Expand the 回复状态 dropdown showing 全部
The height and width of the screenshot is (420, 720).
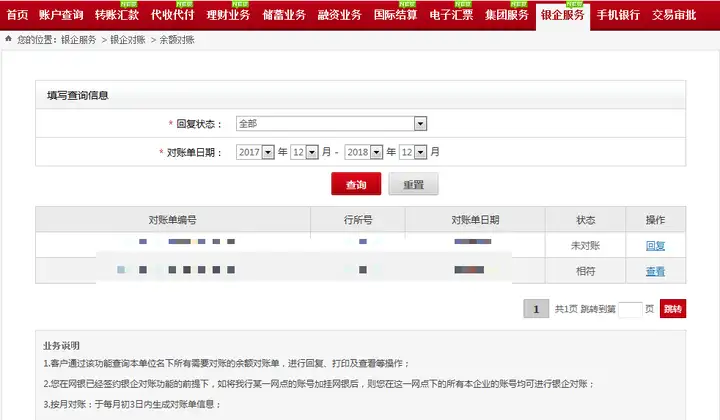(x=332, y=123)
